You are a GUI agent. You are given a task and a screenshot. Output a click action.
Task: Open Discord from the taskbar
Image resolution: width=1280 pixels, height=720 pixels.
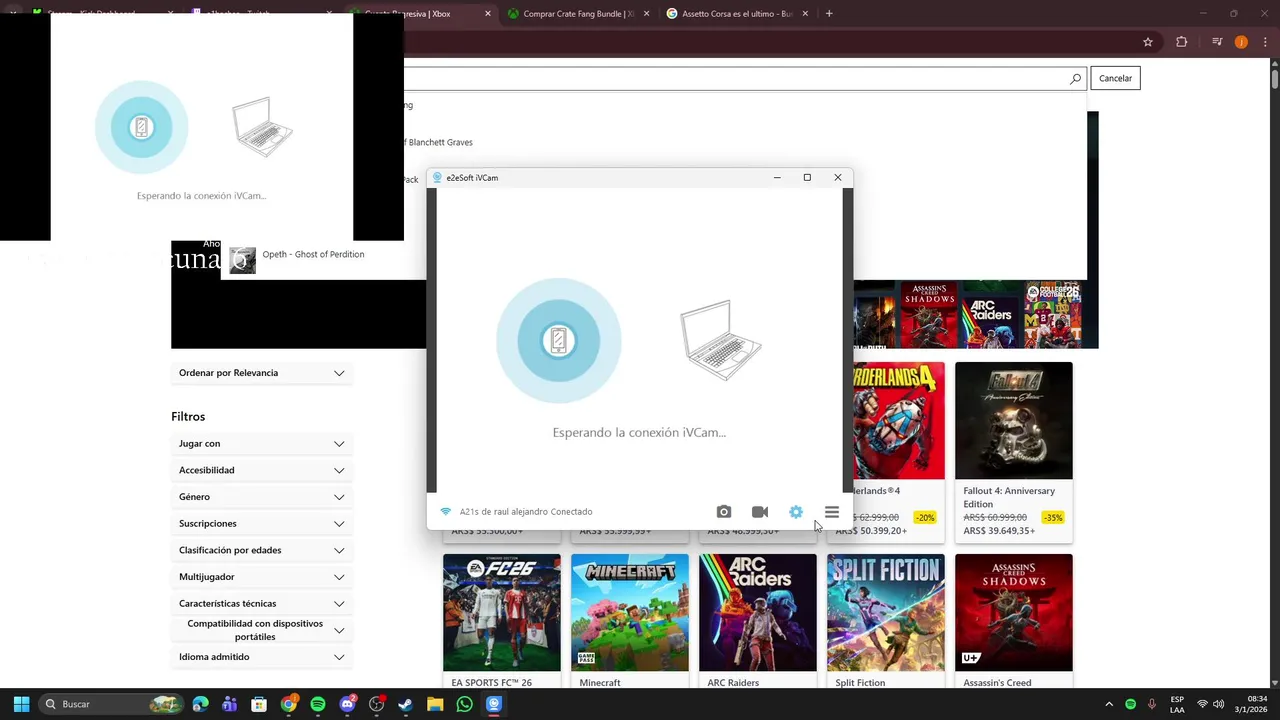tap(347, 704)
